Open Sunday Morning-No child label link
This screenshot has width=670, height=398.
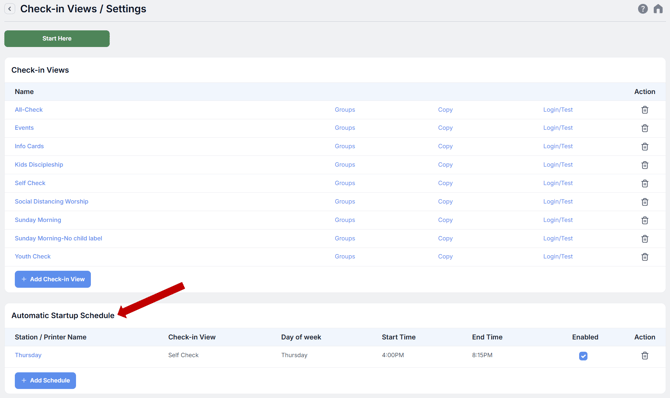[x=59, y=238]
